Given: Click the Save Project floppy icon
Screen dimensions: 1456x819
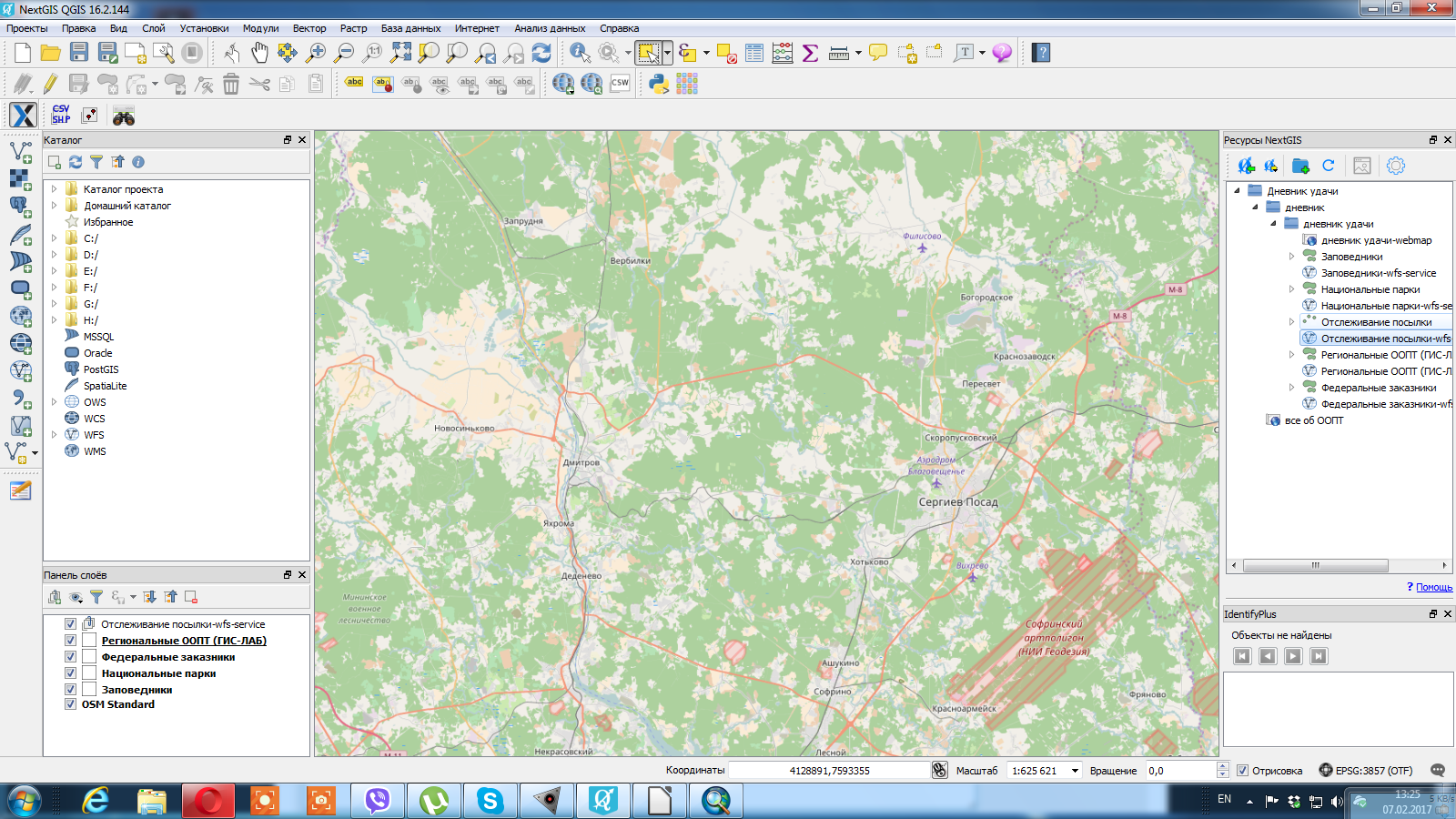Looking at the screenshot, I should point(79,53).
